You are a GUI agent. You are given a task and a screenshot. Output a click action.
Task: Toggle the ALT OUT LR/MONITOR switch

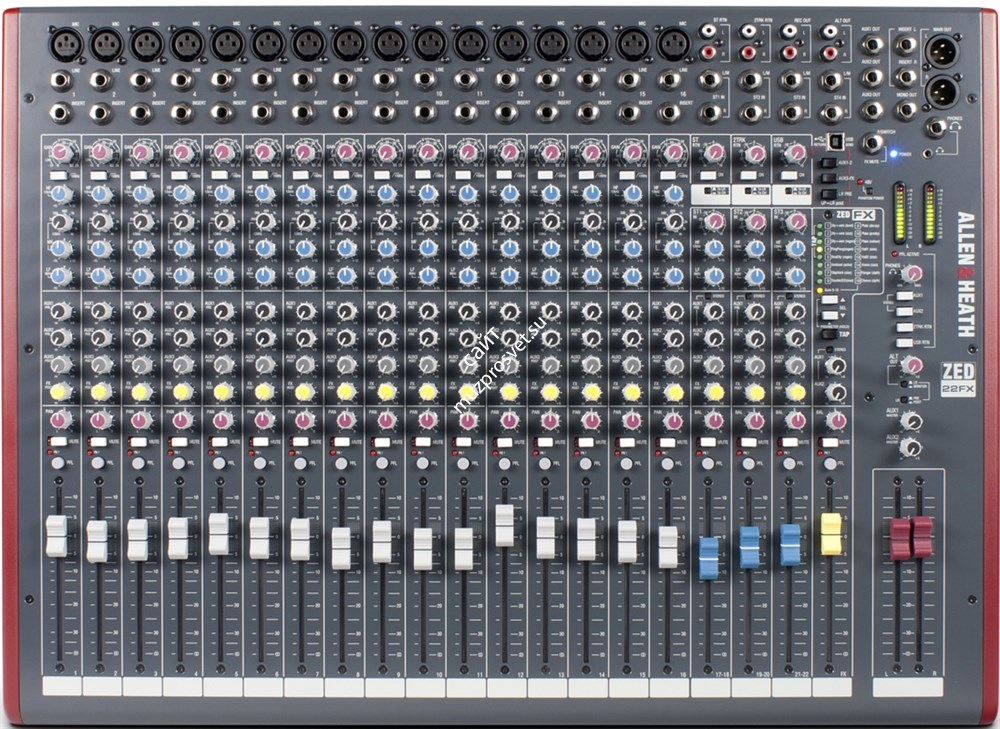[x=904, y=384]
